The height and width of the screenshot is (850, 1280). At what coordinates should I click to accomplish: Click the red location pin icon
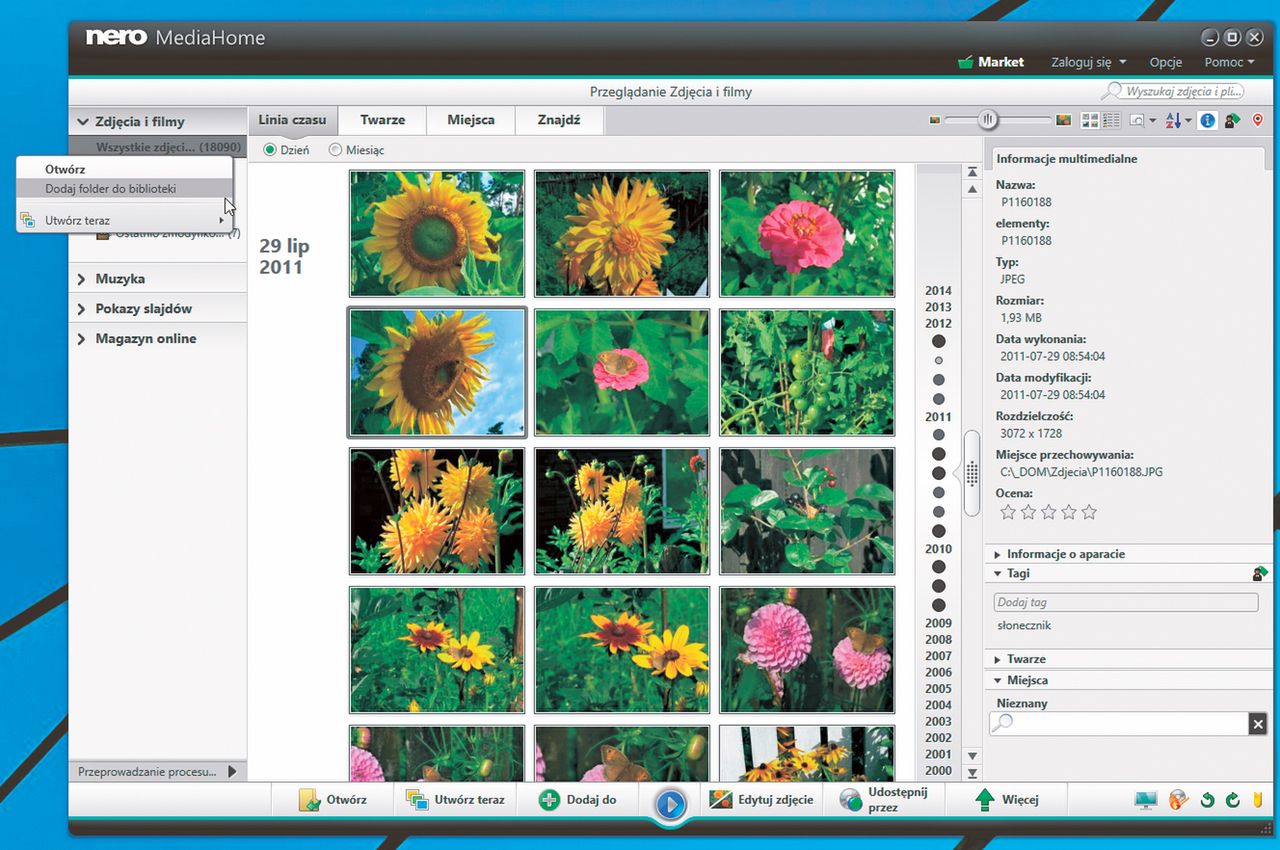tap(1257, 120)
